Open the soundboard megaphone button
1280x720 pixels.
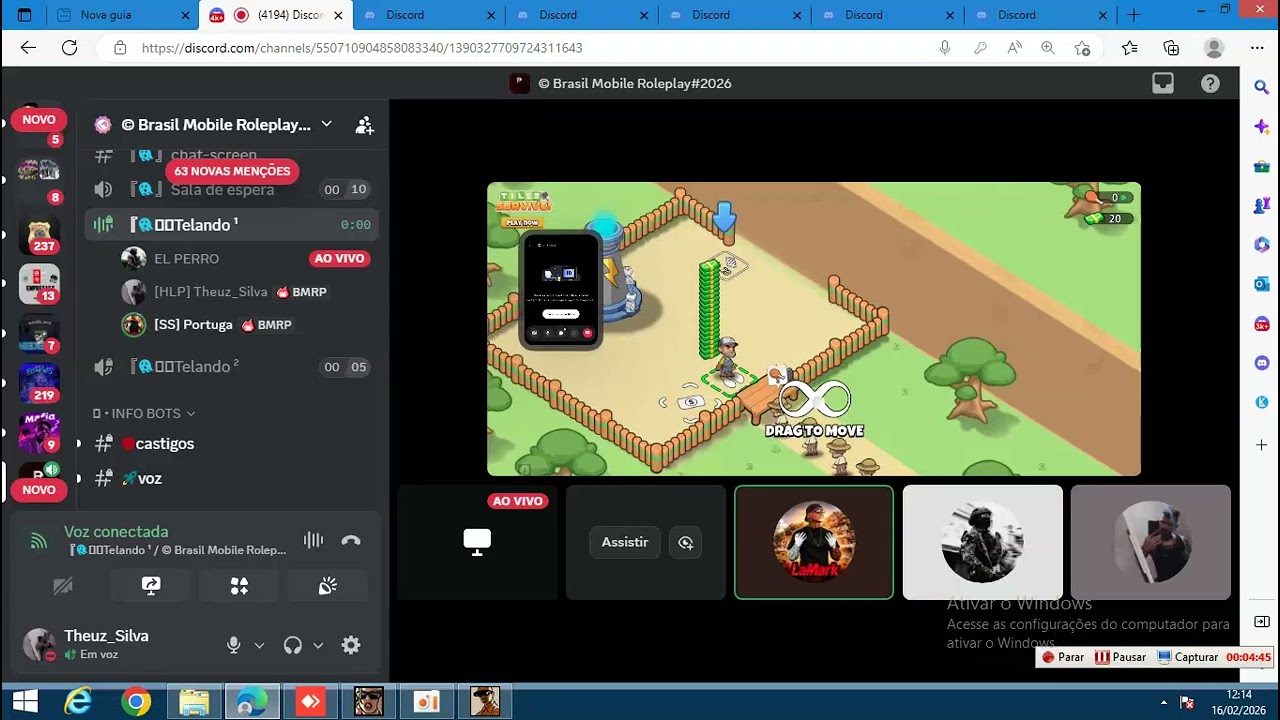point(327,586)
